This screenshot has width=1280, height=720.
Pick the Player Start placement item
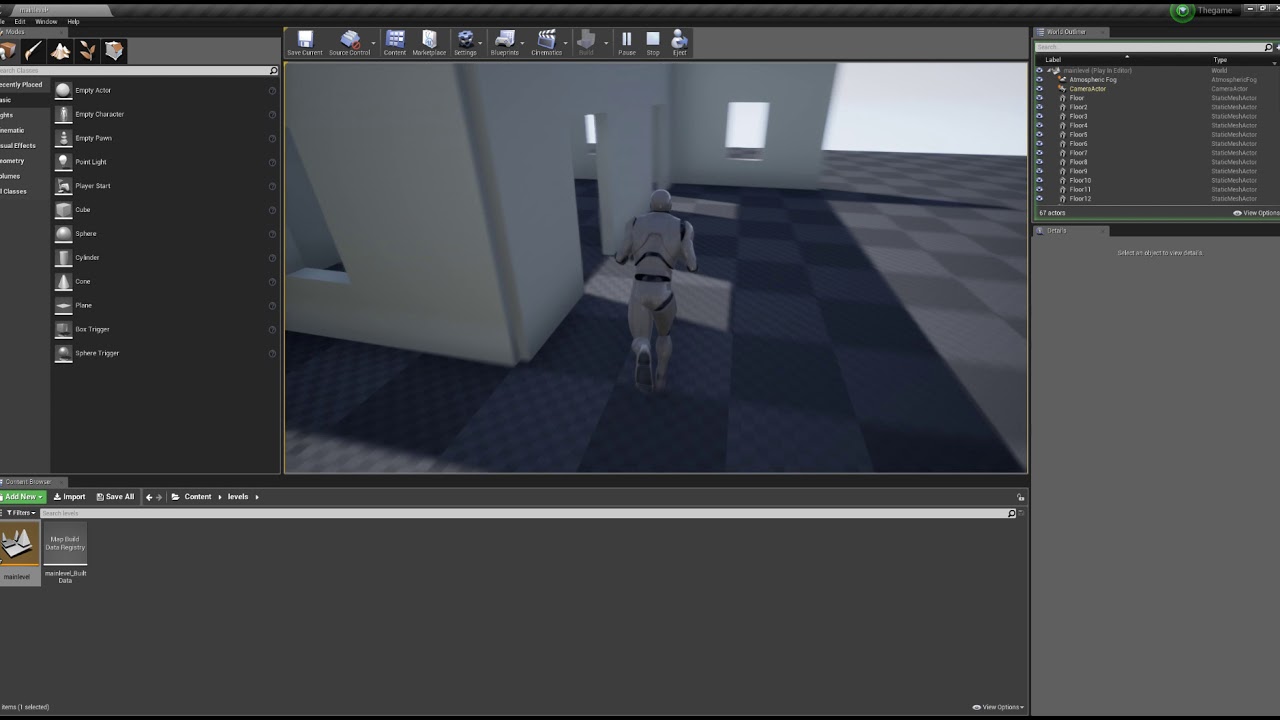point(166,186)
